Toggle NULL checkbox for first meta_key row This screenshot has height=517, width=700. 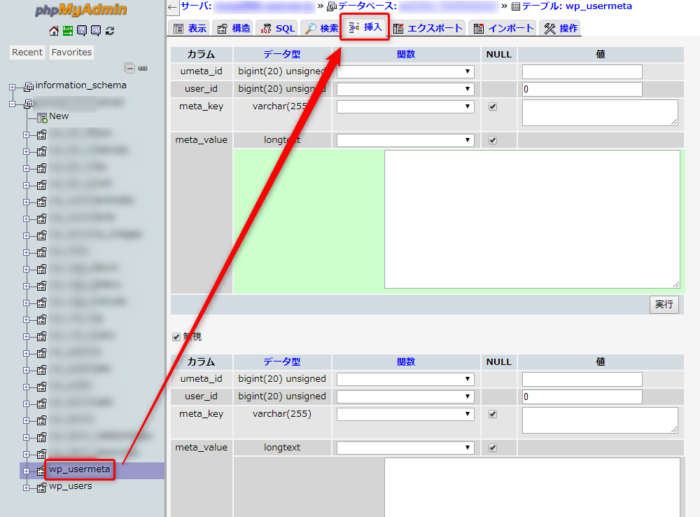coord(492,107)
